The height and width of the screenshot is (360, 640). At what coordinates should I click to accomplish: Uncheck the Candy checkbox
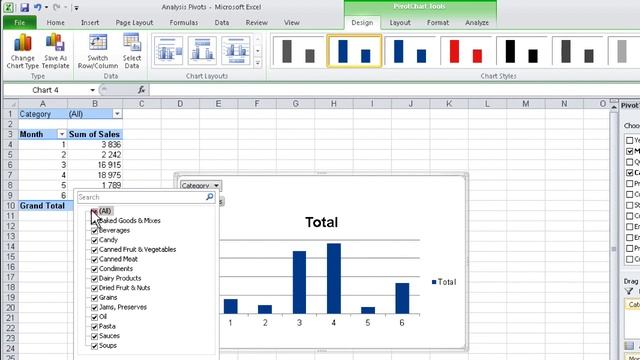tap(94, 240)
